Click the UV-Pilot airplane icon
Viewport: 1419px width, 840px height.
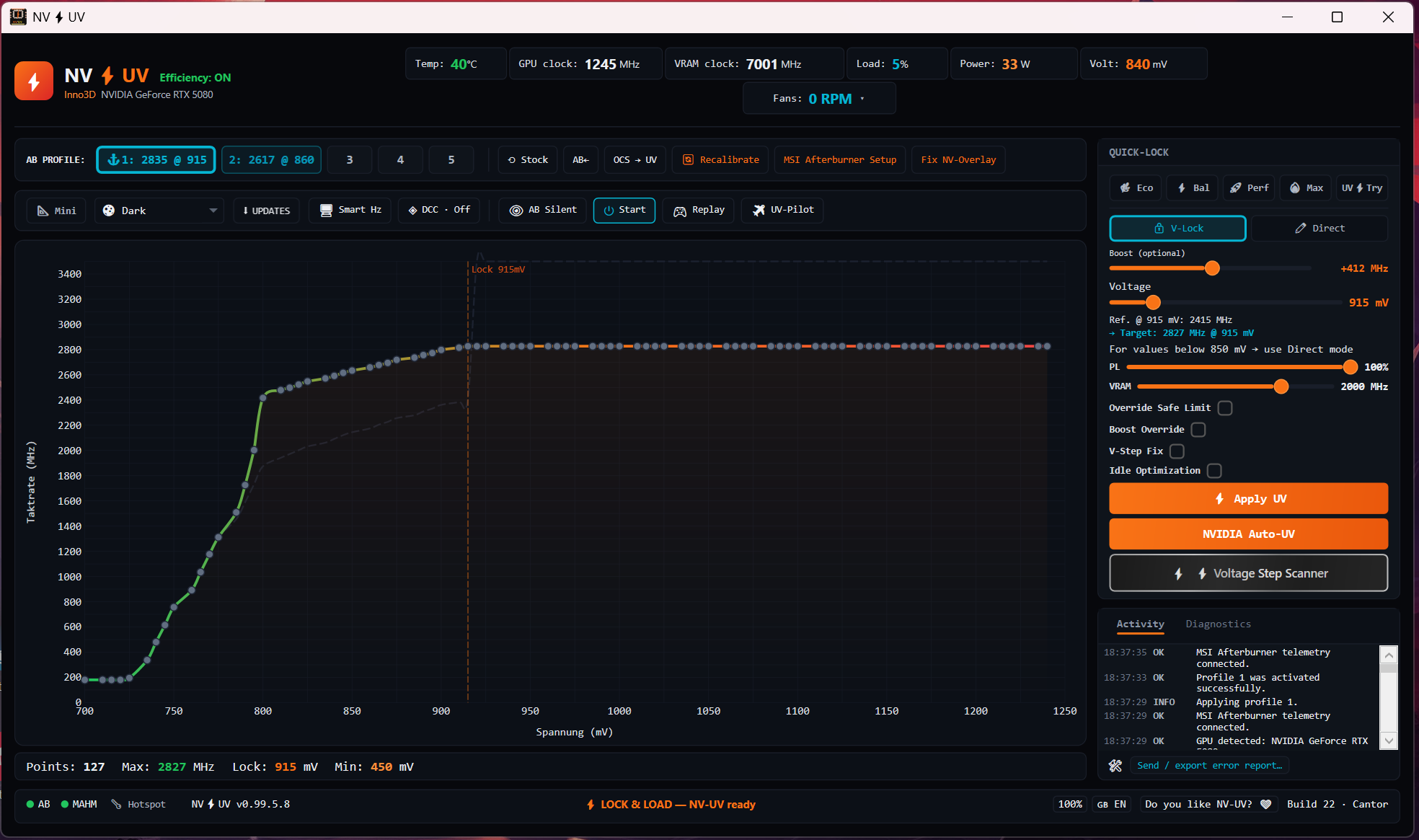click(759, 210)
